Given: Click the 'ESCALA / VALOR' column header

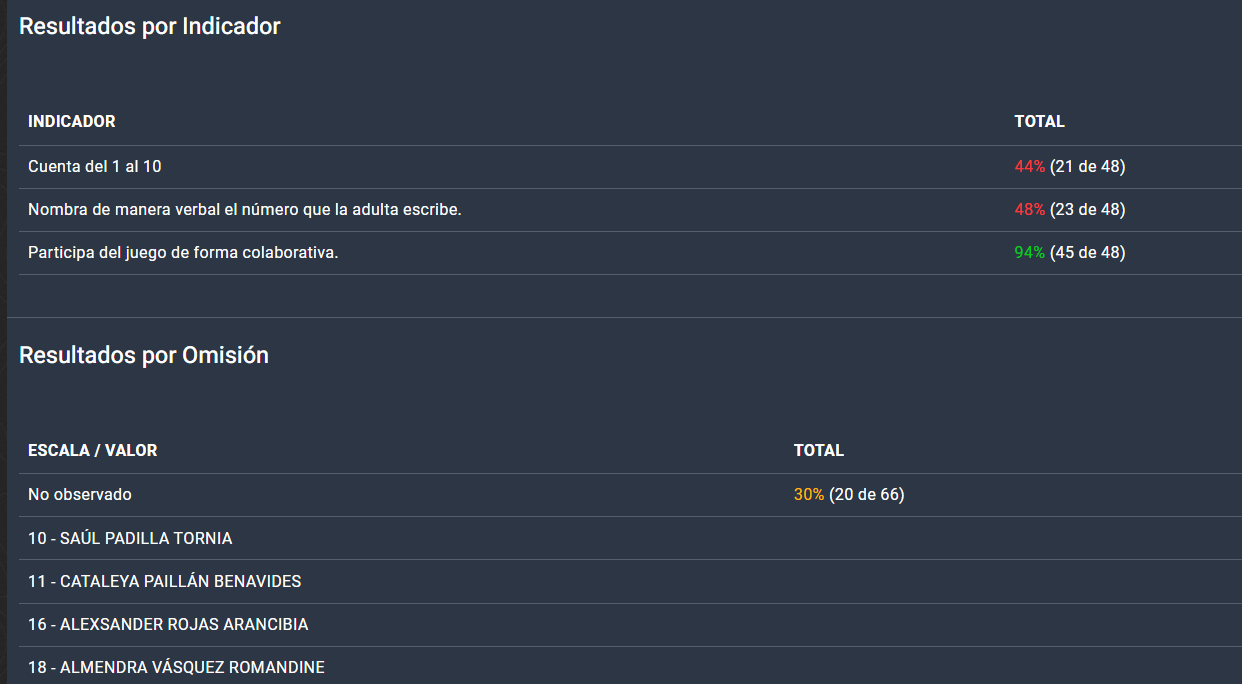Looking at the screenshot, I should point(93,450).
